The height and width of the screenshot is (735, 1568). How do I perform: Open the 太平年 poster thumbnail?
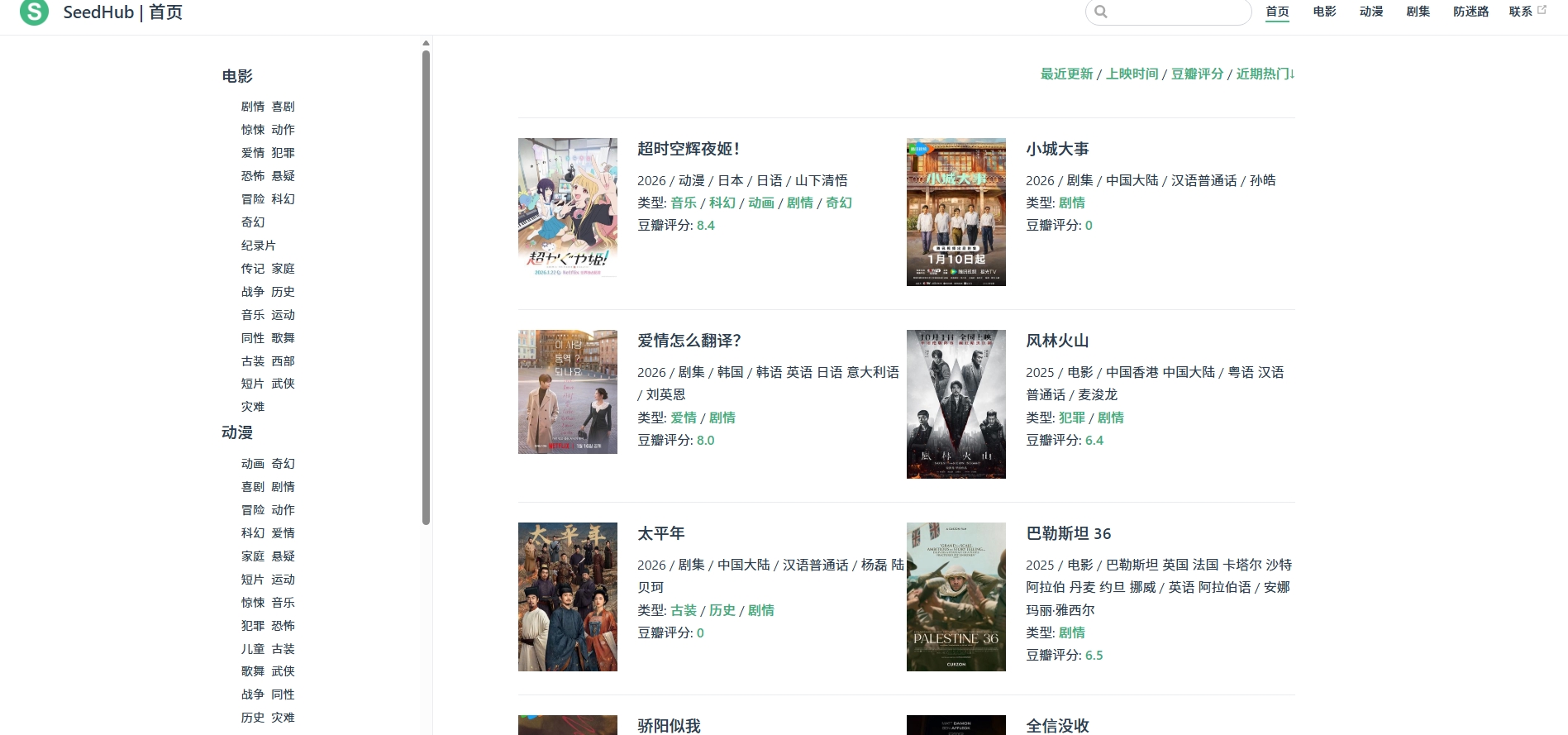point(568,597)
